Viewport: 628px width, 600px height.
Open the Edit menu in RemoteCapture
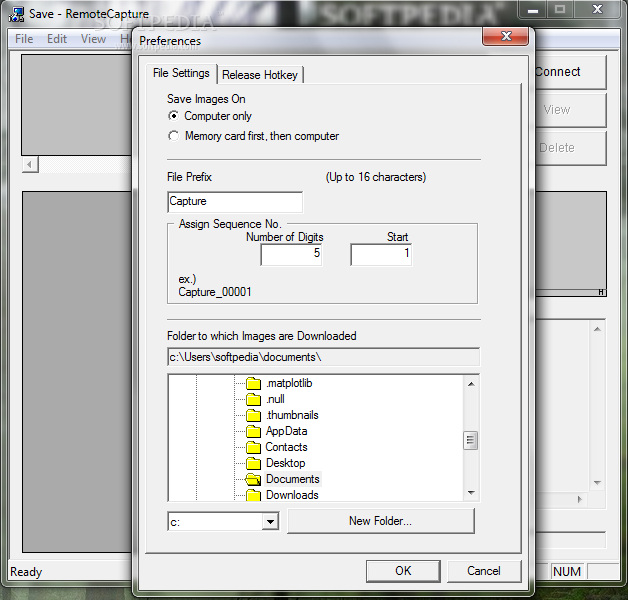pyautogui.click(x=57, y=39)
